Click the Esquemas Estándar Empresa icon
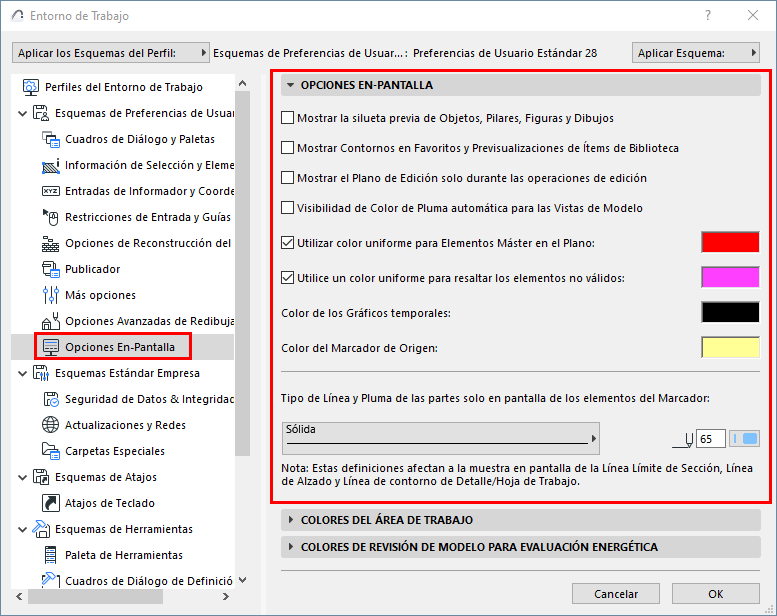 [41, 373]
